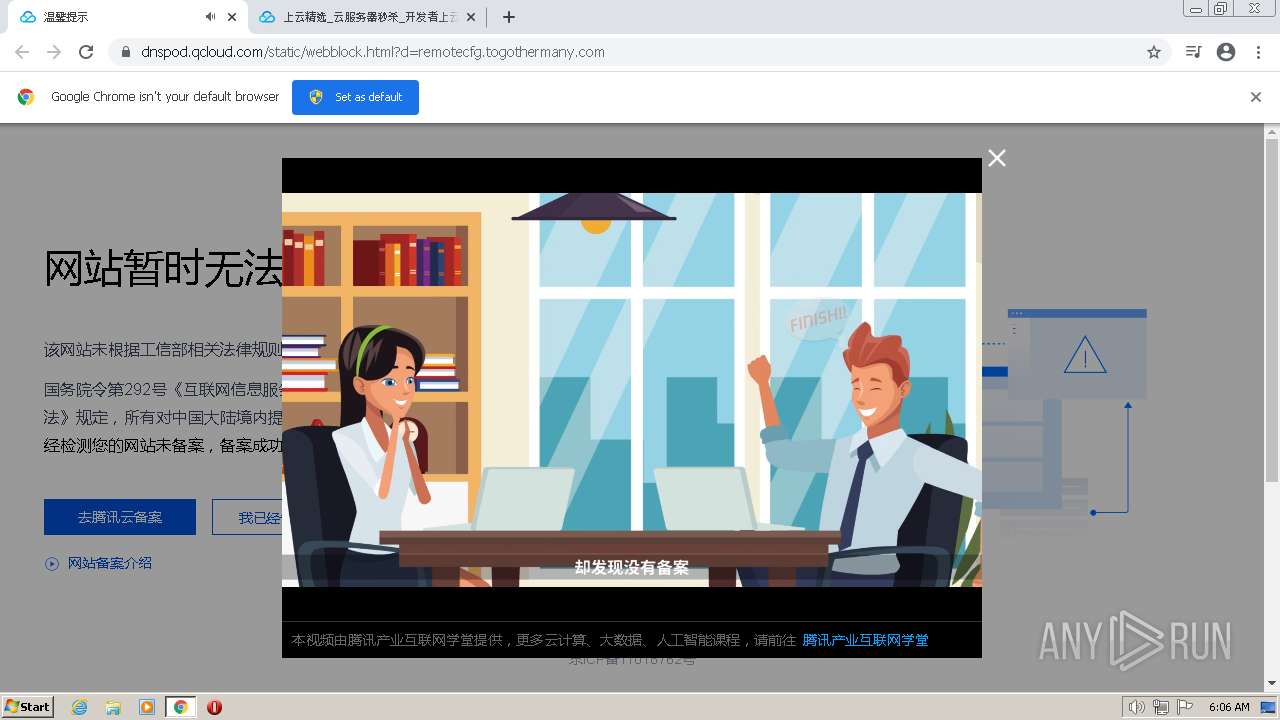
Task: Open the Chrome profile avatar
Action: (1226, 52)
